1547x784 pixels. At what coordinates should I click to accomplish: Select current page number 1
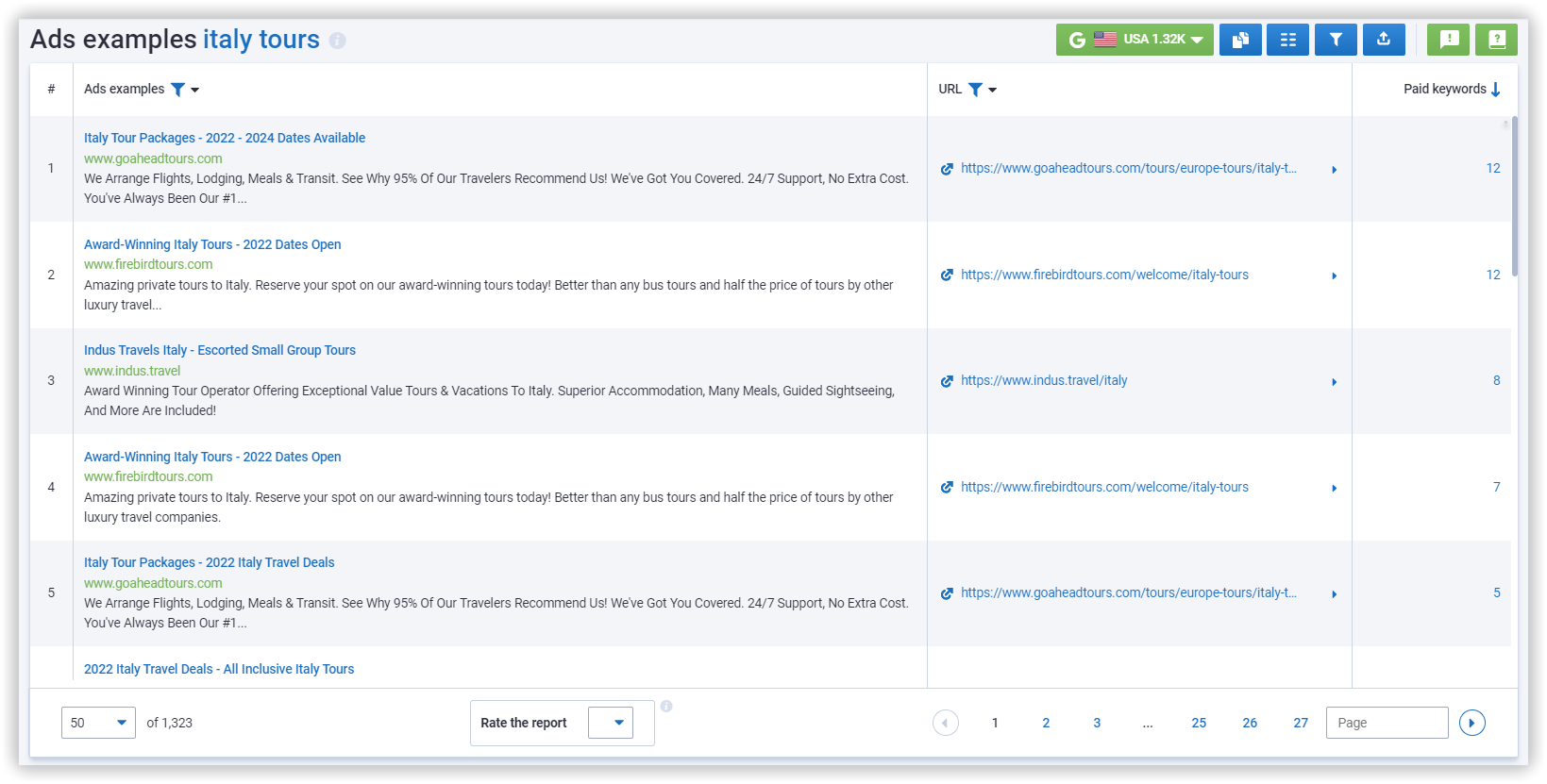point(995,723)
